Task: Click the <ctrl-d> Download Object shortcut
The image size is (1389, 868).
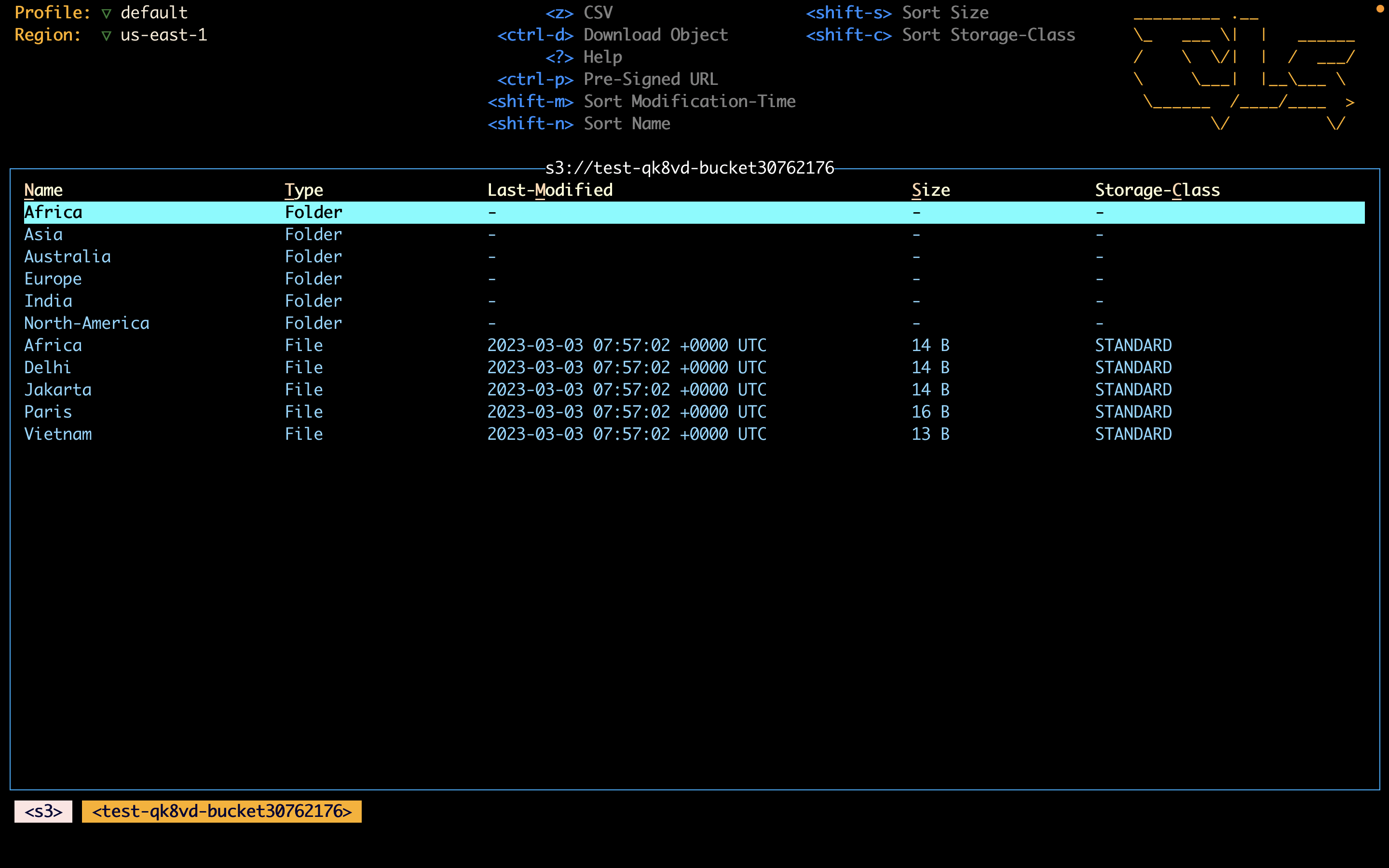Action: [612, 35]
